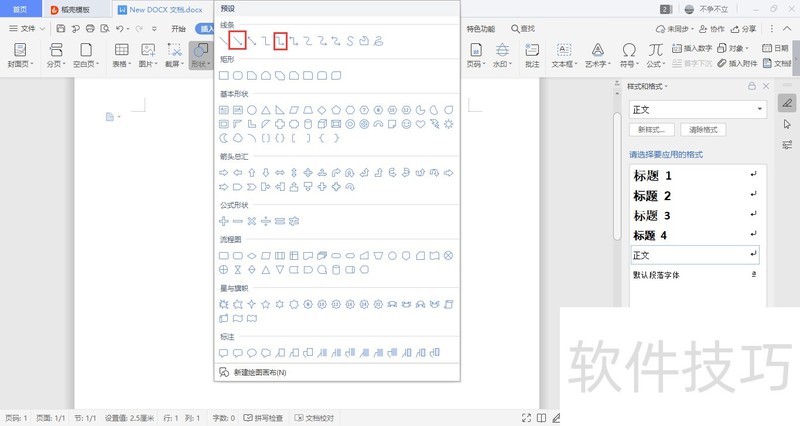Switch to the 首页 tab
800x426 pixels.
pos(20,9)
